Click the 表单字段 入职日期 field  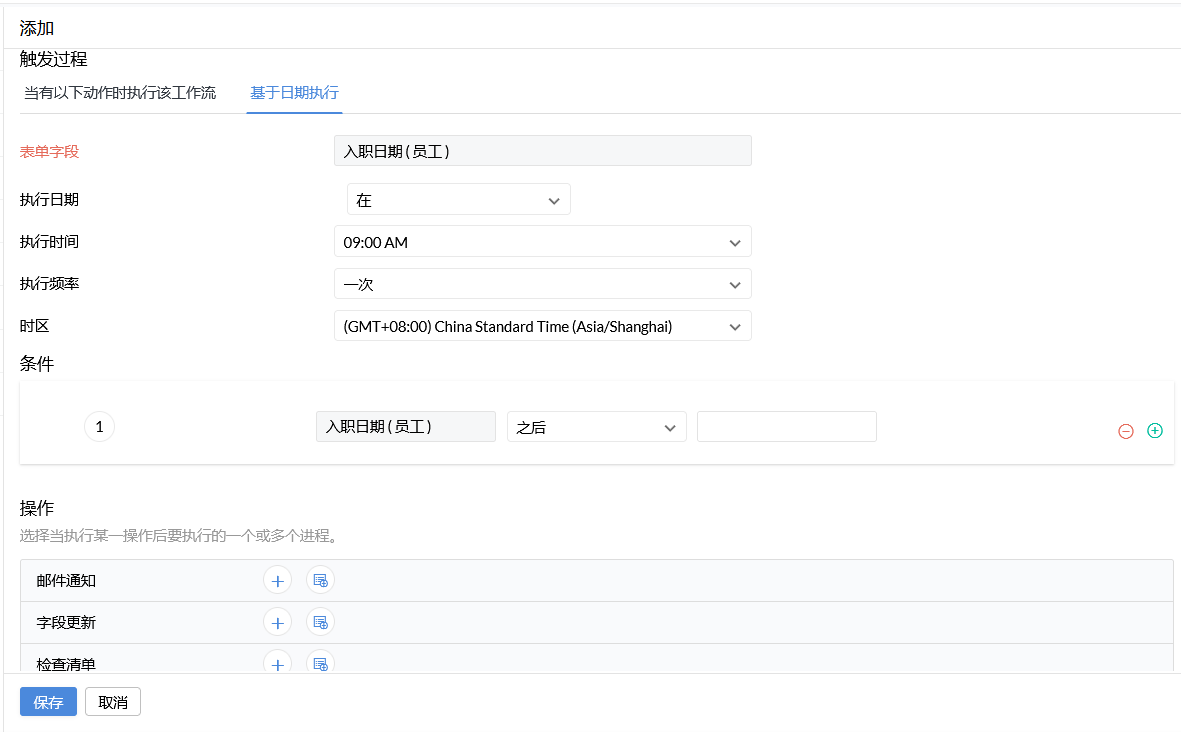click(542, 151)
